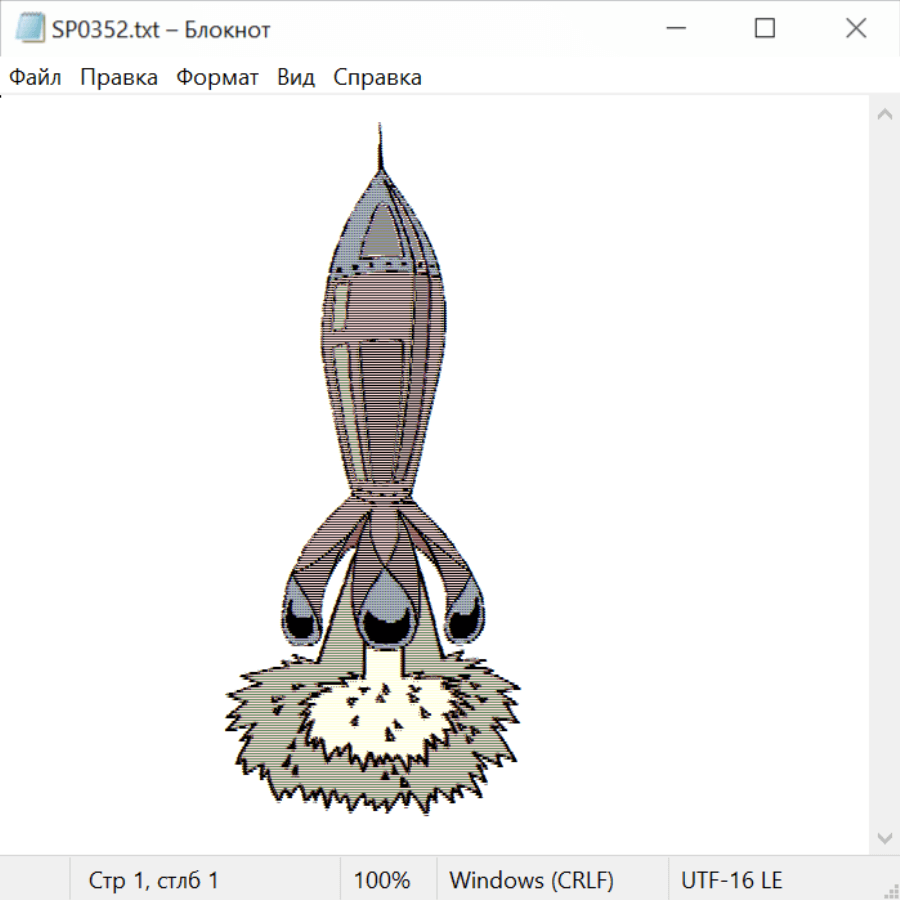Open the Файл menu
This screenshot has width=900, height=900.
pyautogui.click(x=35, y=78)
